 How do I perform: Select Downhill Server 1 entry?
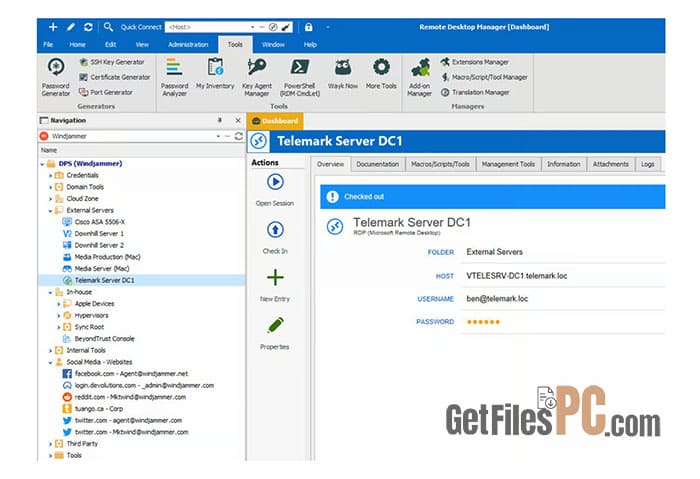(94, 233)
